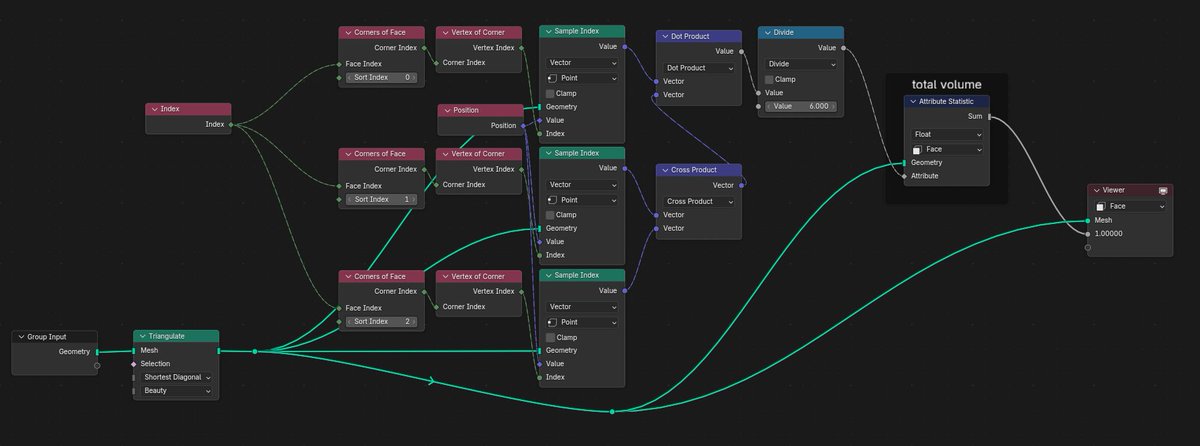Image resolution: width=1200 pixels, height=446 pixels.
Task: Click the Index node's output socket
Action: (x=231, y=125)
